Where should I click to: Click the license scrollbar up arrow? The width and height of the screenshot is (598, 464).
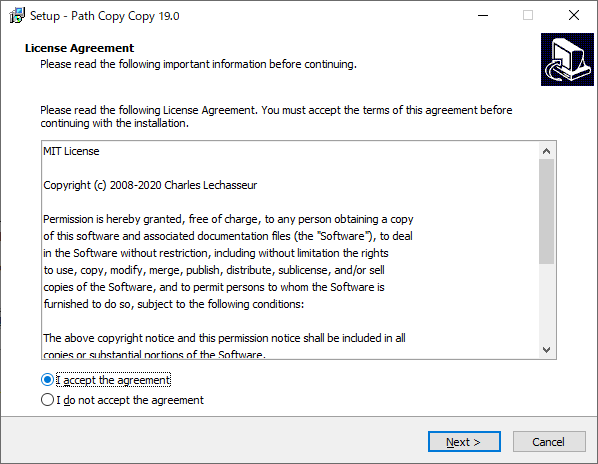(546, 151)
